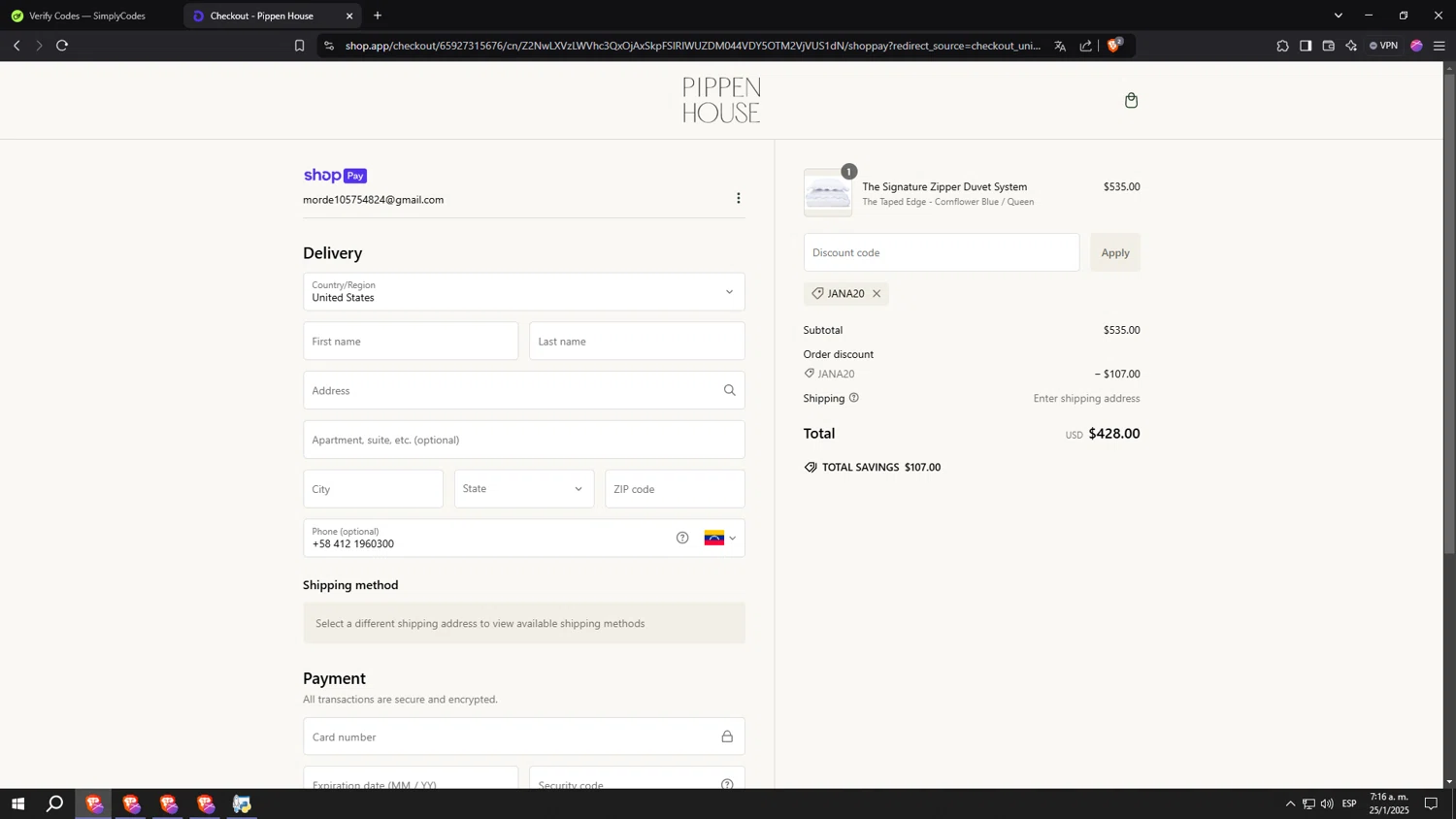Bookmark this page

299,46
